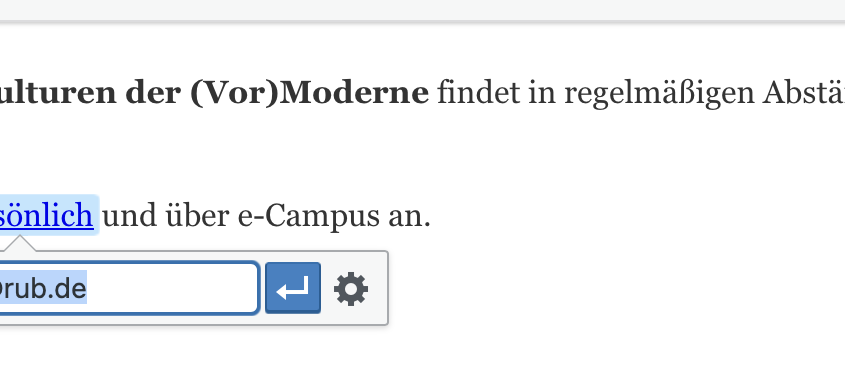
Task: Select the highlighted "sönlich" hyperlink
Action: tap(46, 215)
